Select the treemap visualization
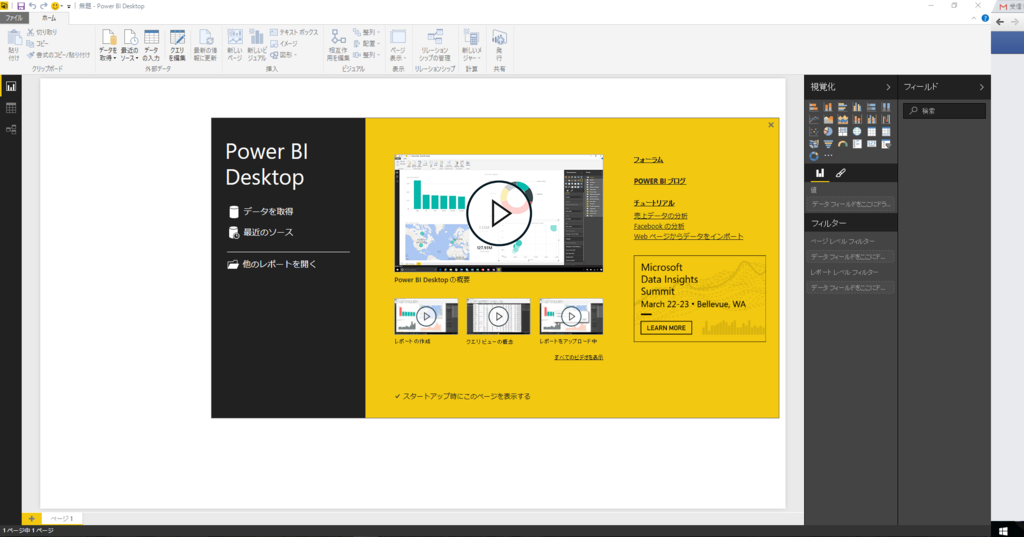This screenshot has height=537, width=1024. click(x=842, y=132)
